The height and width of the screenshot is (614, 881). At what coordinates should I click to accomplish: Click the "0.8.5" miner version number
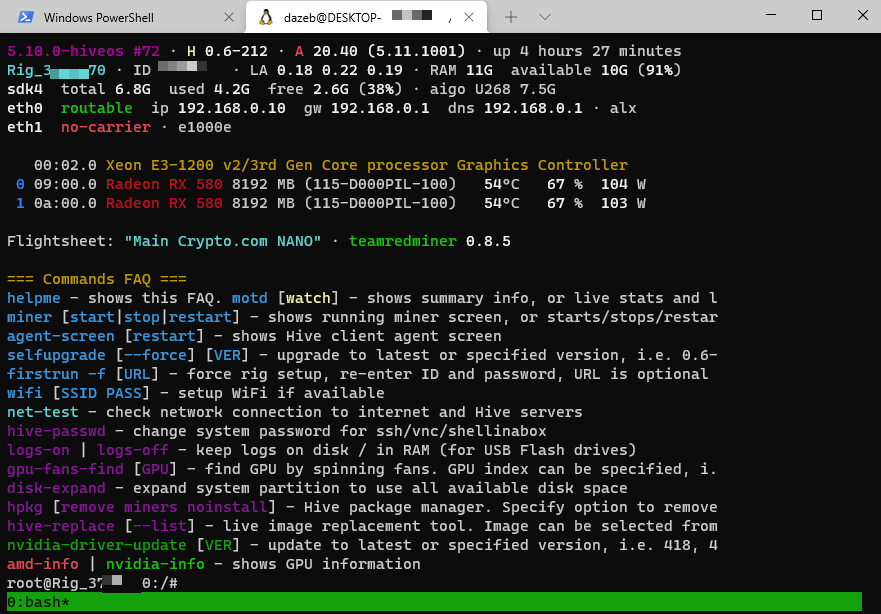488,242
